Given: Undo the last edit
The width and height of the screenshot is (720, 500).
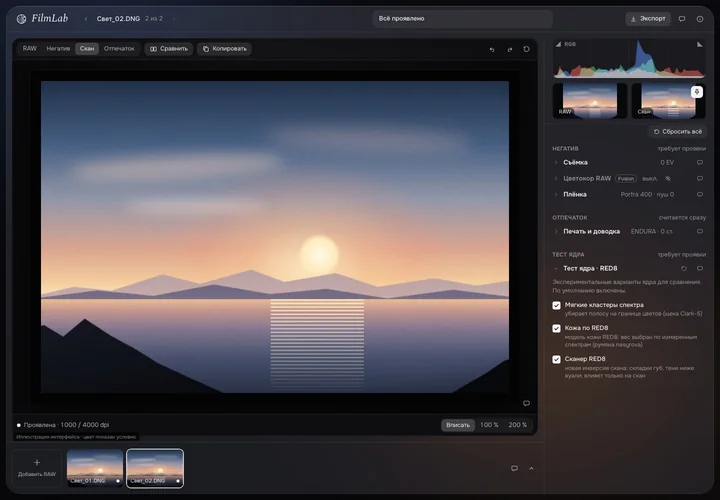Looking at the screenshot, I should [x=492, y=49].
